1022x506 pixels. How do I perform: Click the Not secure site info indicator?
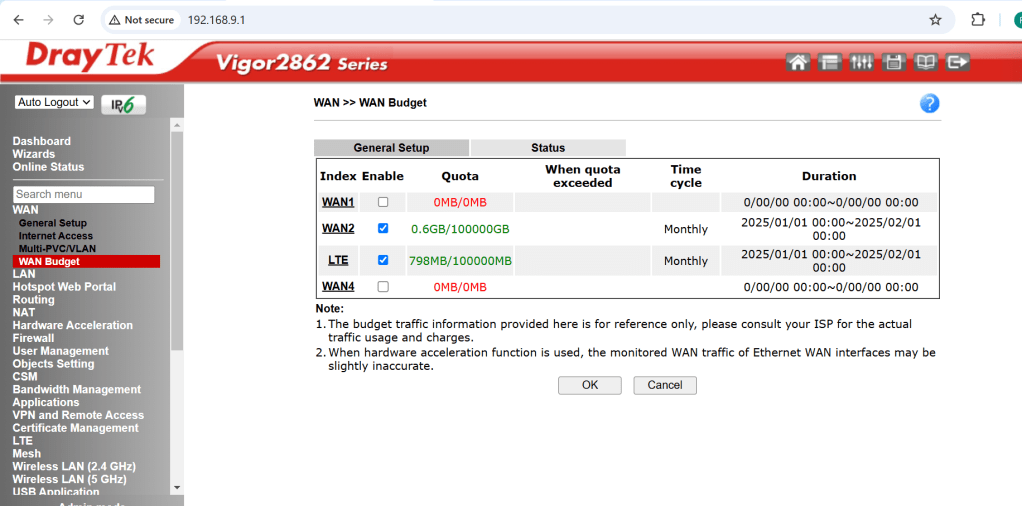click(x=142, y=20)
